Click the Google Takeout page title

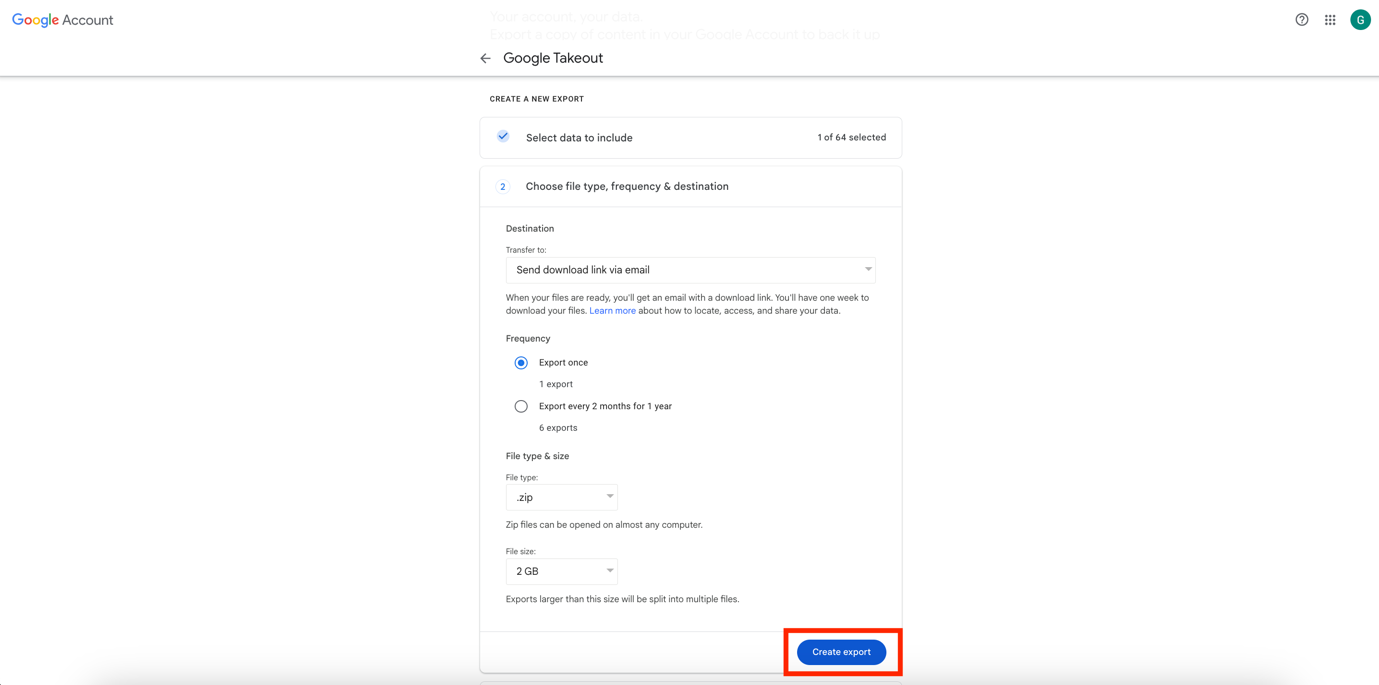click(553, 58)
